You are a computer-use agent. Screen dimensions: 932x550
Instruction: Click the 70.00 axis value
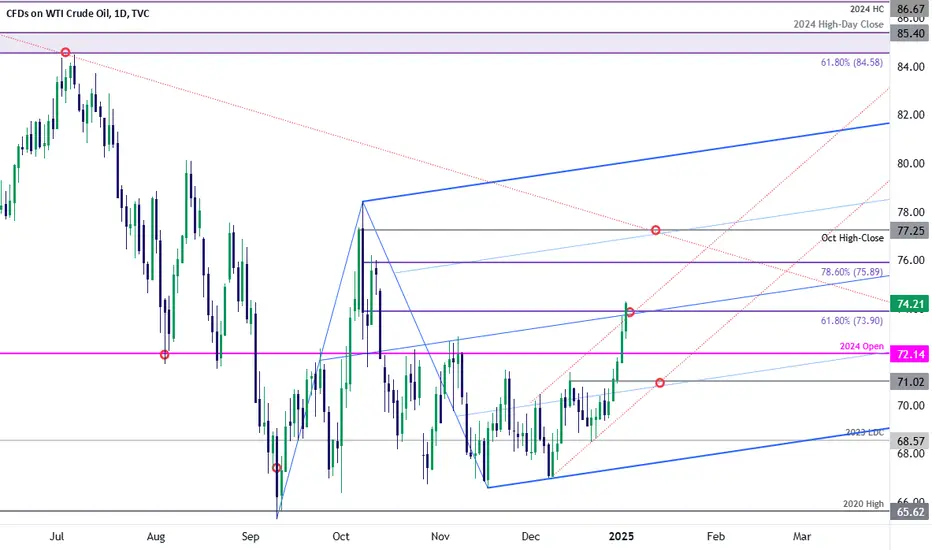(911, 406)
